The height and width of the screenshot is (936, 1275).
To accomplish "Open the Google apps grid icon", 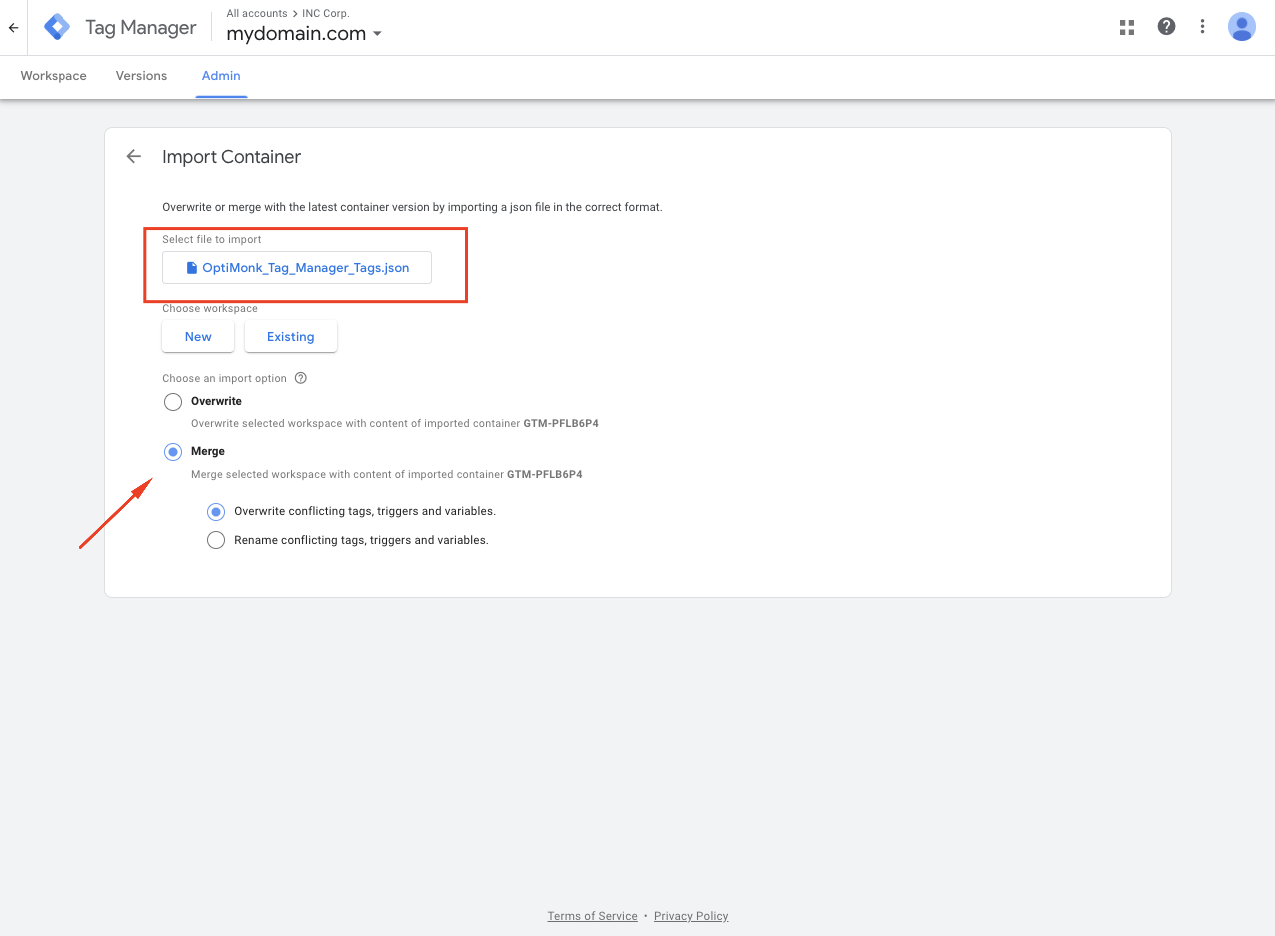I will tap(1127, 27).
